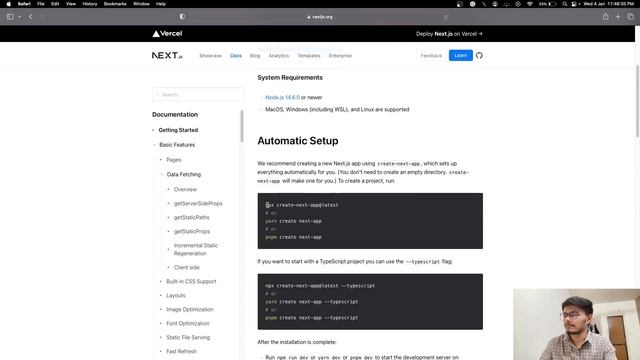Collapse the Data Fetching section
The image size is (640, 360).
(x=184, y=174)
